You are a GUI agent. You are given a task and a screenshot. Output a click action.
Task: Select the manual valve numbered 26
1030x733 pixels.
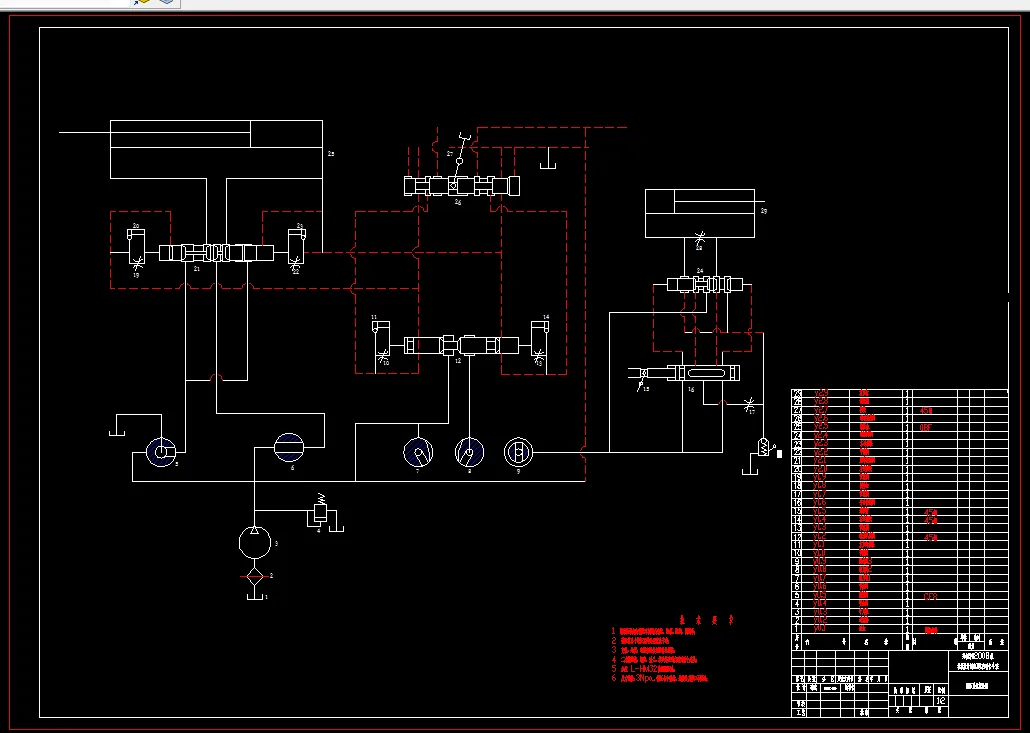[462, 186]
